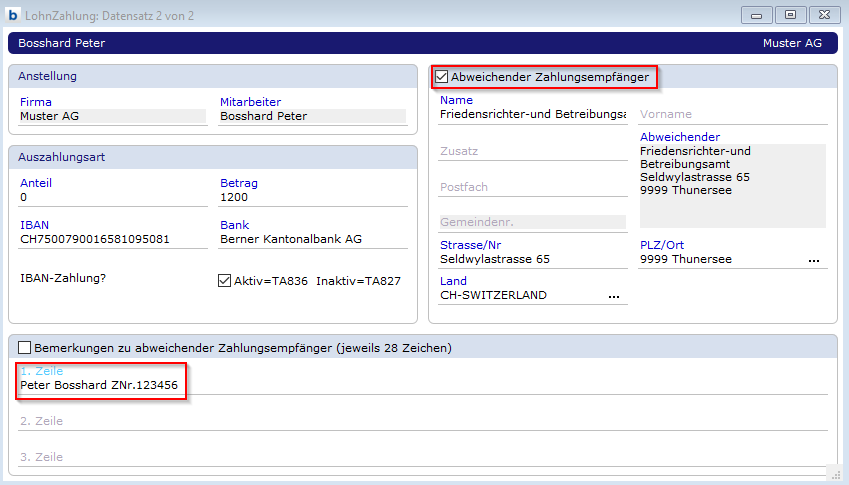The height and width of the screenshot is (485, 849).
Task: Edit the Strasse/Nr field Seldwylastrasse 65
Action: [532, 260]
